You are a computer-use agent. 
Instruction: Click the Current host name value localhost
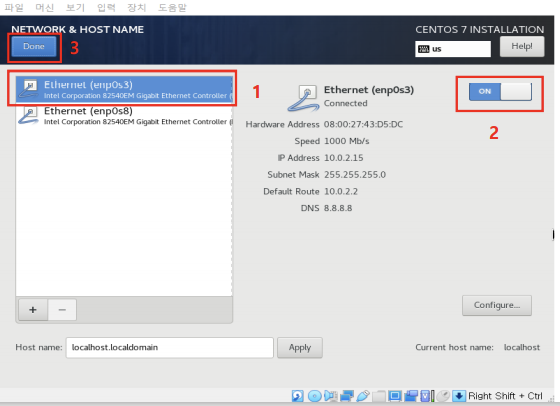(x=522, y=347)
